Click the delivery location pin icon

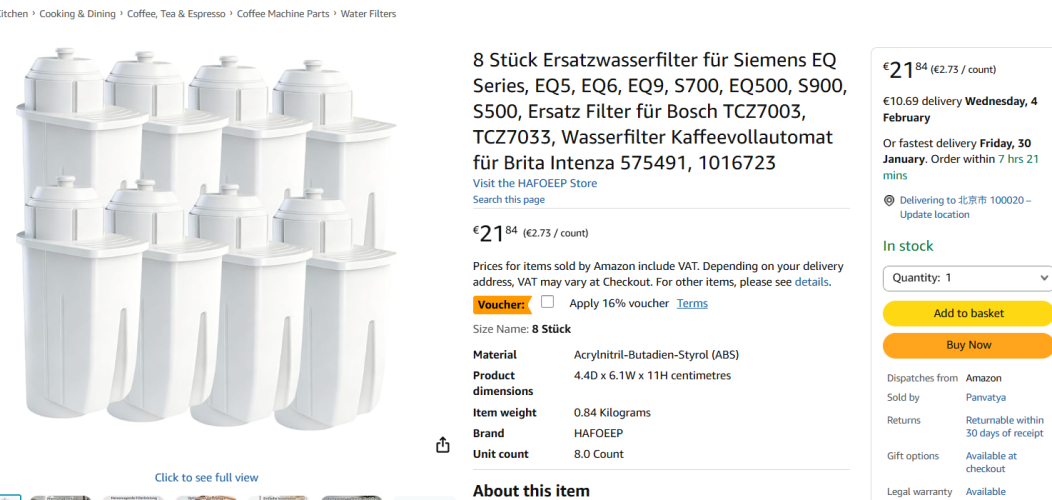tap(889, 201)
